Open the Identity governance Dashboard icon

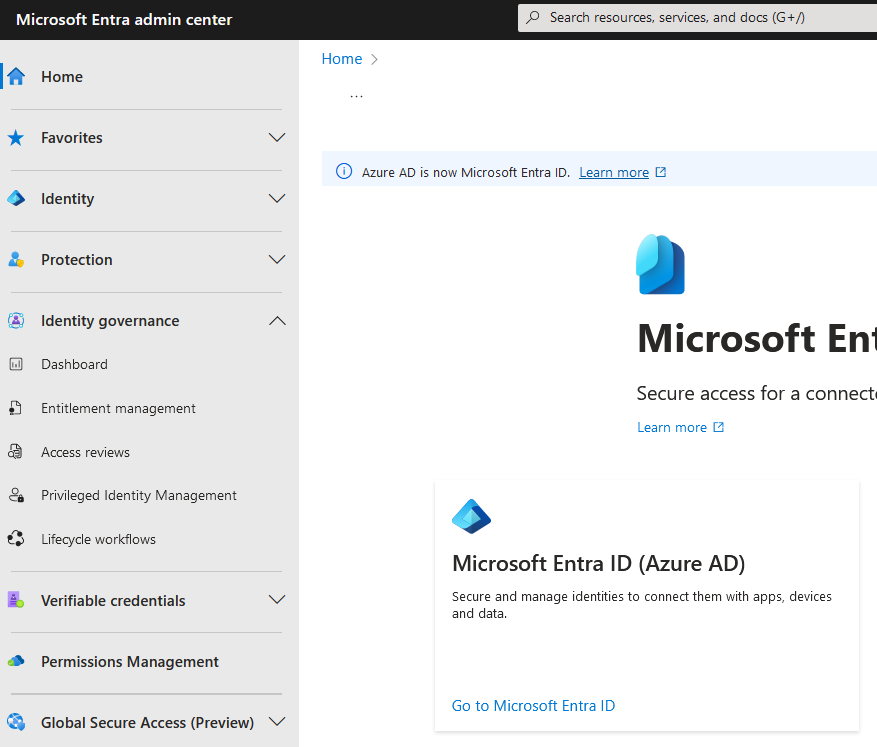click(16, 363)
